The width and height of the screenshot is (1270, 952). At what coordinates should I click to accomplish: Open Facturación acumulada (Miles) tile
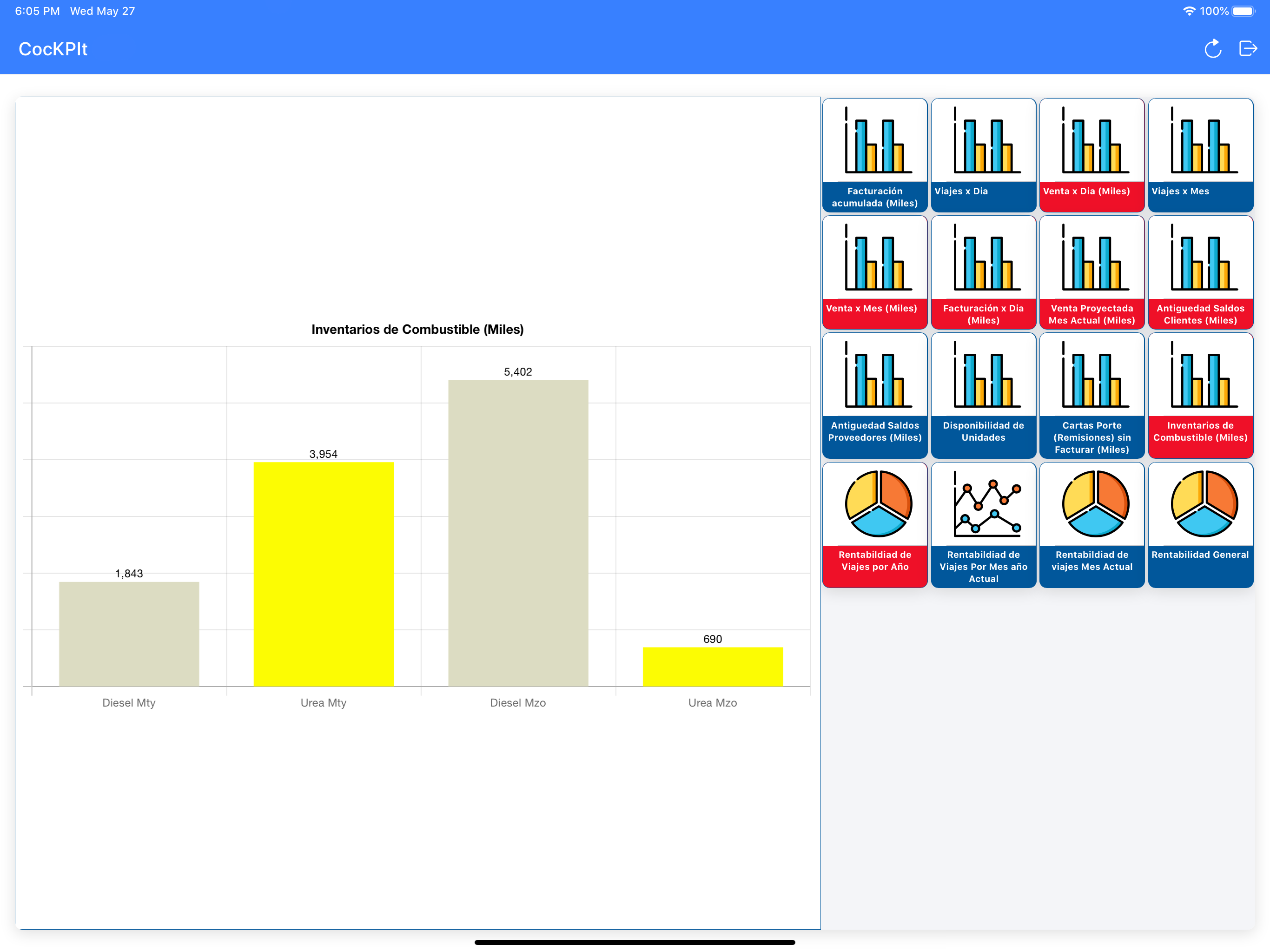pos(874,155)
